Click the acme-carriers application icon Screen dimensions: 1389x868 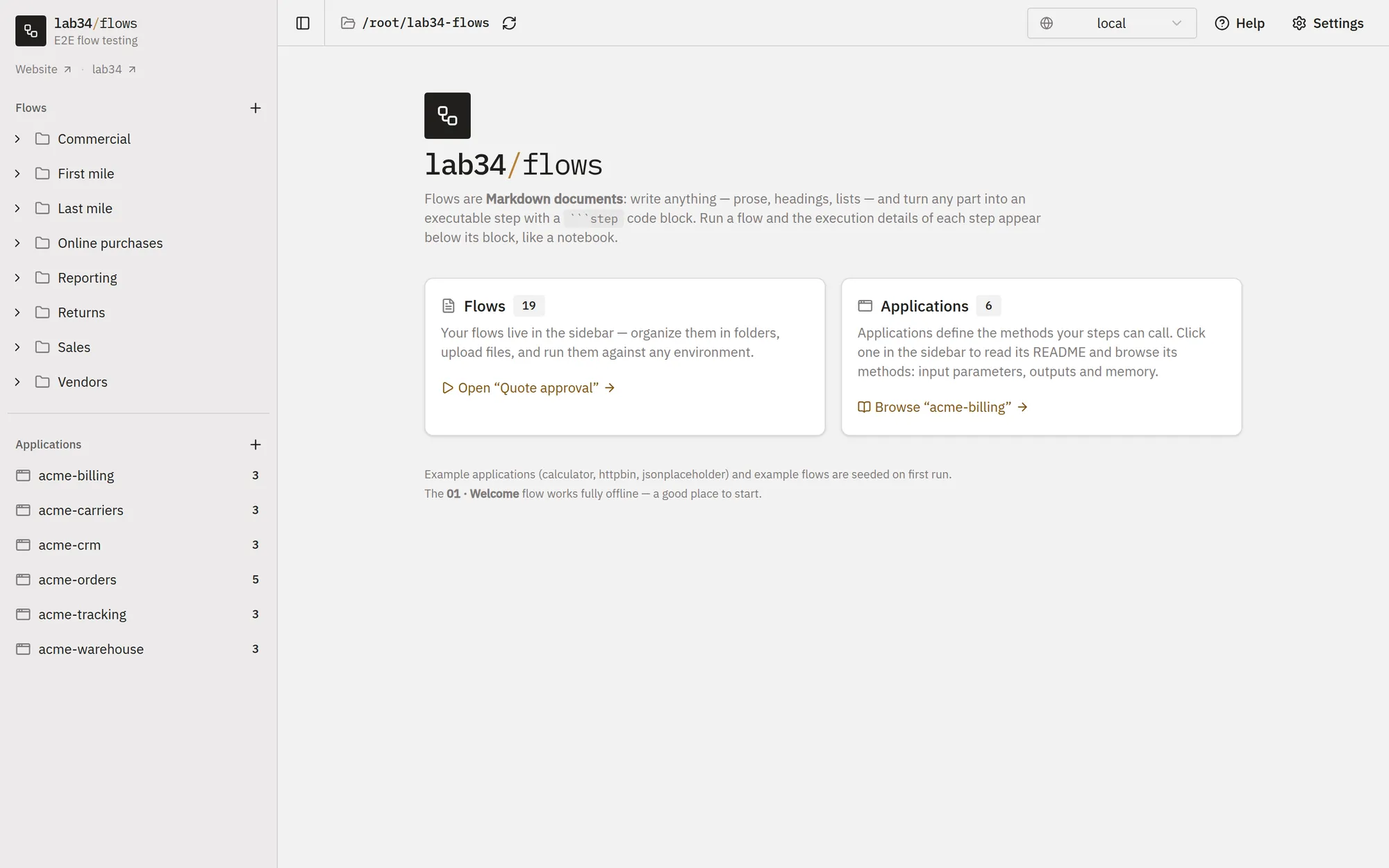pos(23,510)
